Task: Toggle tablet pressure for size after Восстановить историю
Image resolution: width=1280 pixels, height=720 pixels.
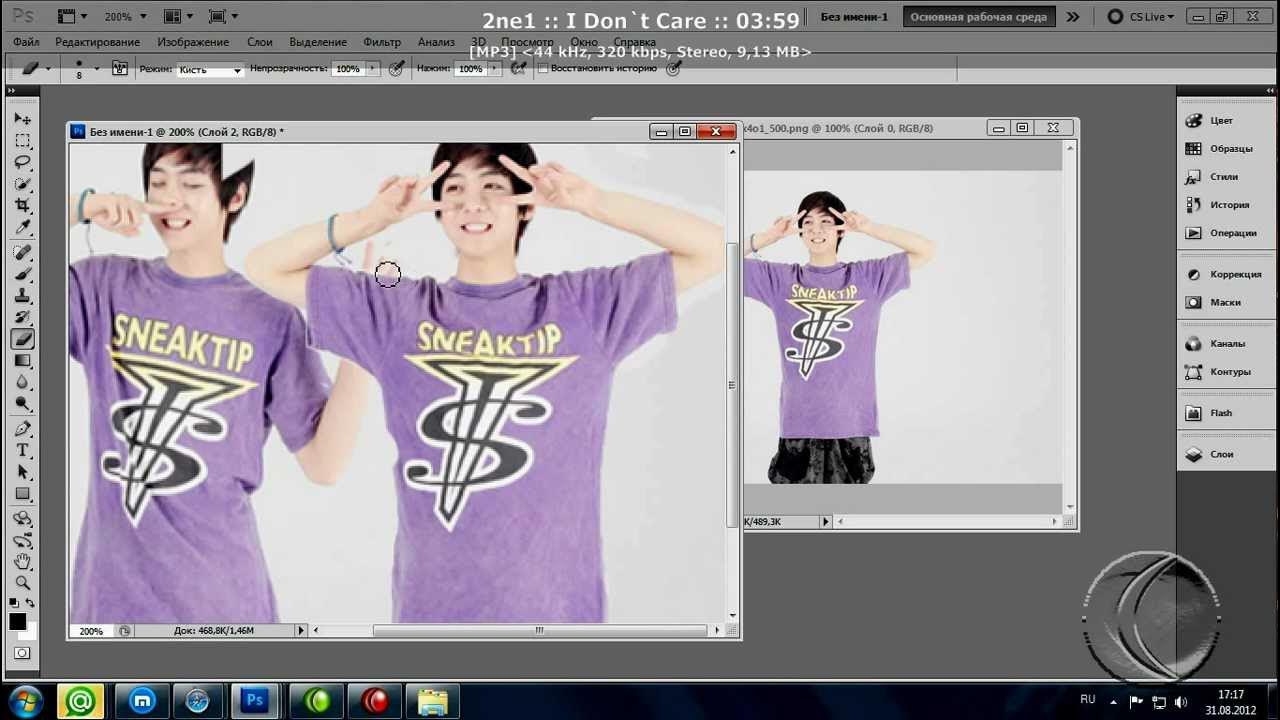Action: [x=673, y=68]
